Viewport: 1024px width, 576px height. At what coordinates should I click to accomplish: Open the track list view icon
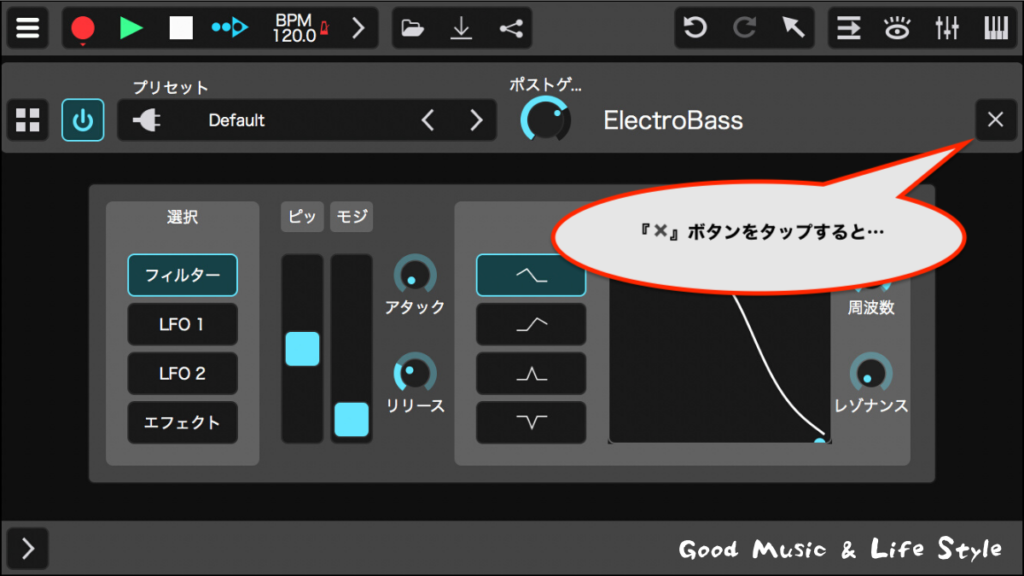tap(848, 28)
